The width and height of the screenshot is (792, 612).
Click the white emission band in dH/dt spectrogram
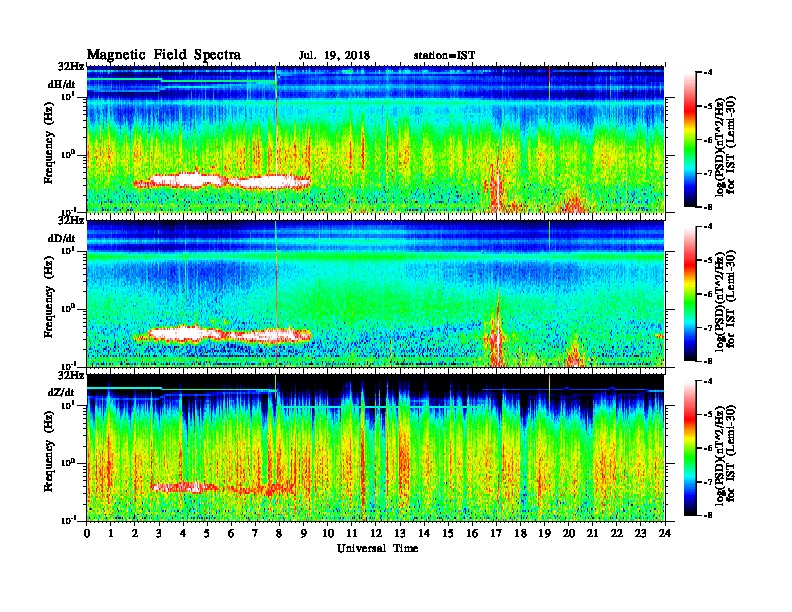coord(222,181)
